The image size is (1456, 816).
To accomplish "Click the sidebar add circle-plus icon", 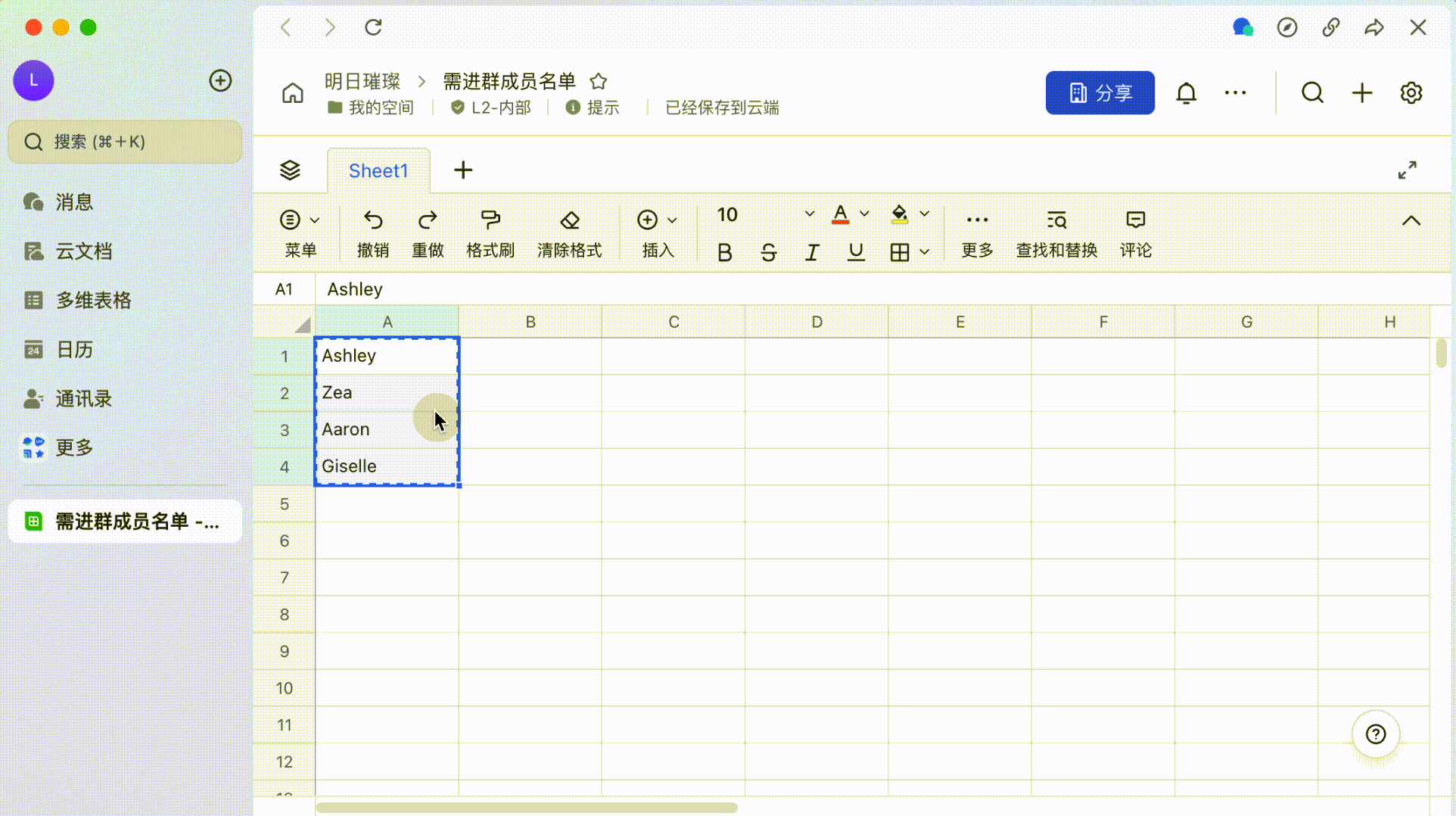I will [220, 80].
